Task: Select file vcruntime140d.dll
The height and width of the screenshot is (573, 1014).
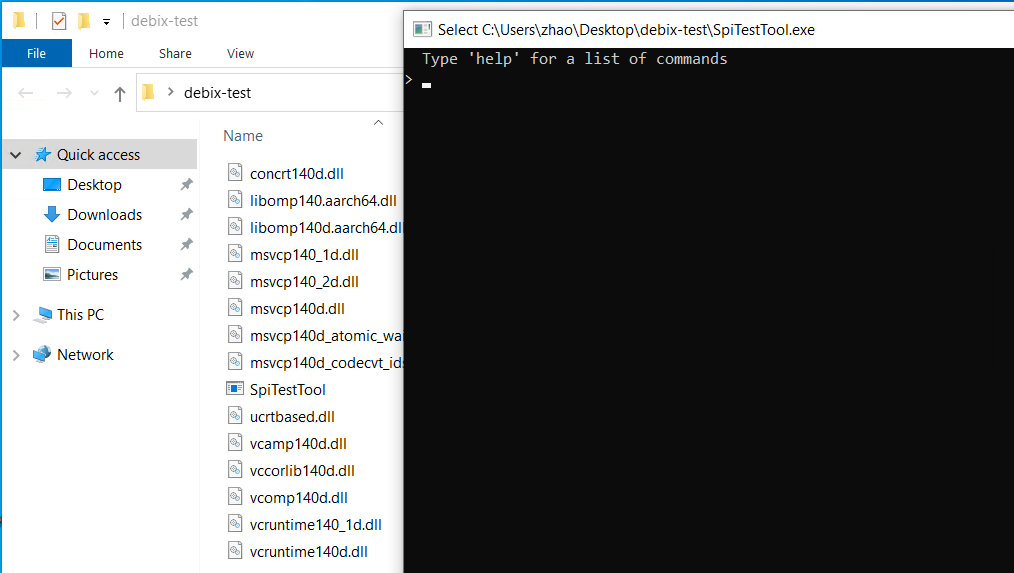Action: click(308, 552)
